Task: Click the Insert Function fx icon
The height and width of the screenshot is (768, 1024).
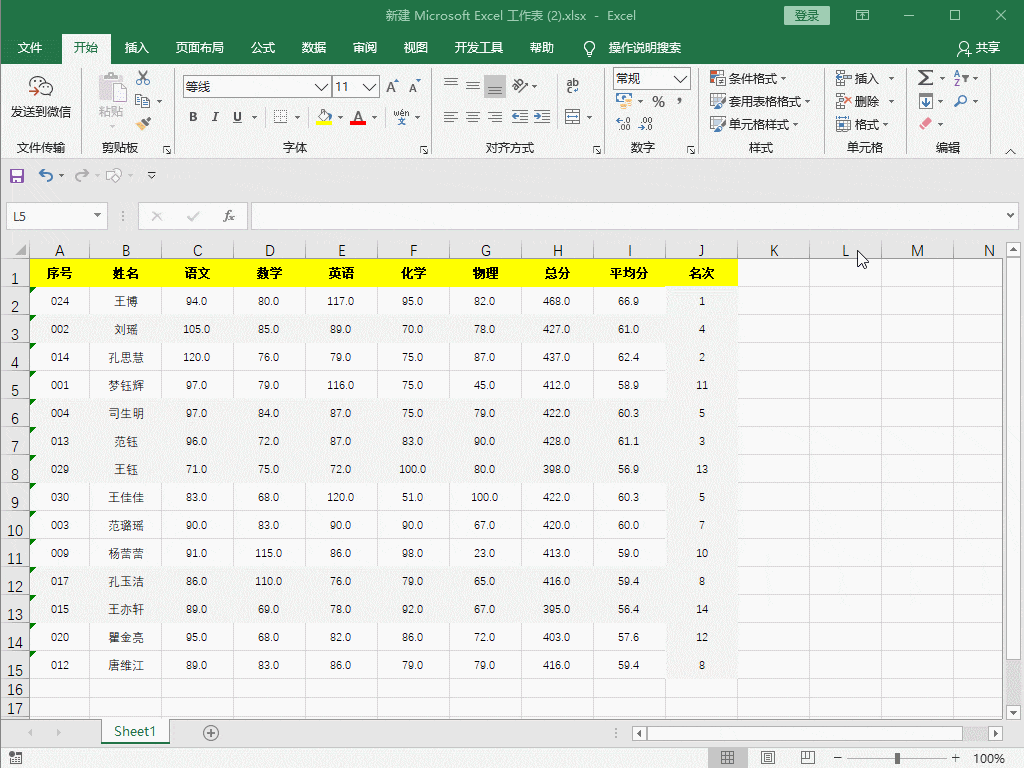Action: (229, 216)
